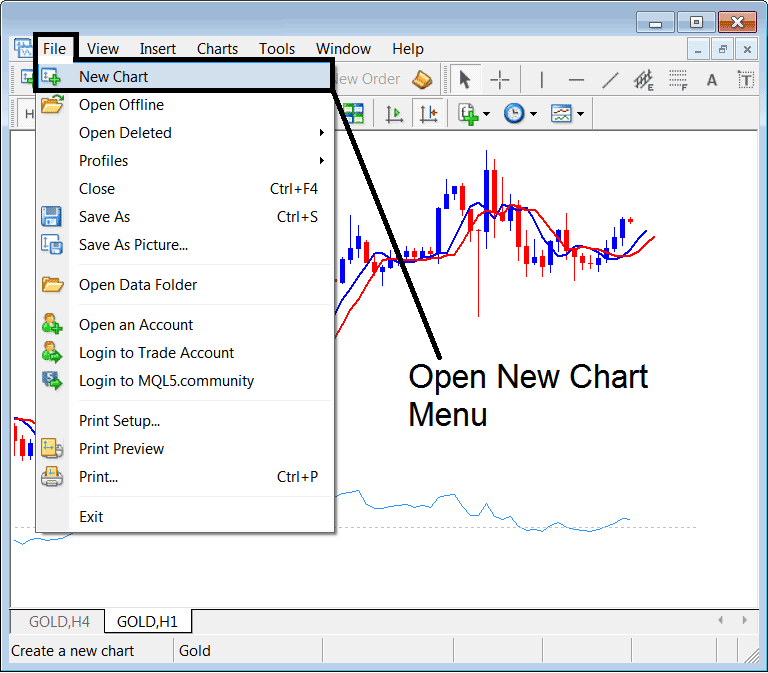Image resolution: width=768 pixels, height=673 pixels.
Task: Open the orange book icon beside New Order
Action: point(422,79)
